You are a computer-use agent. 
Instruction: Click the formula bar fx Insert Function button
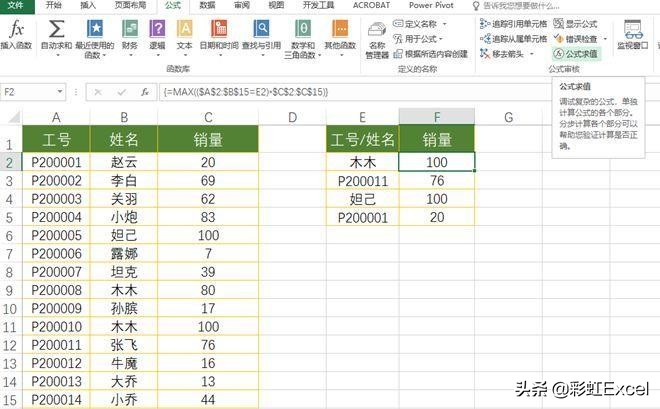[x=145, y=92]
